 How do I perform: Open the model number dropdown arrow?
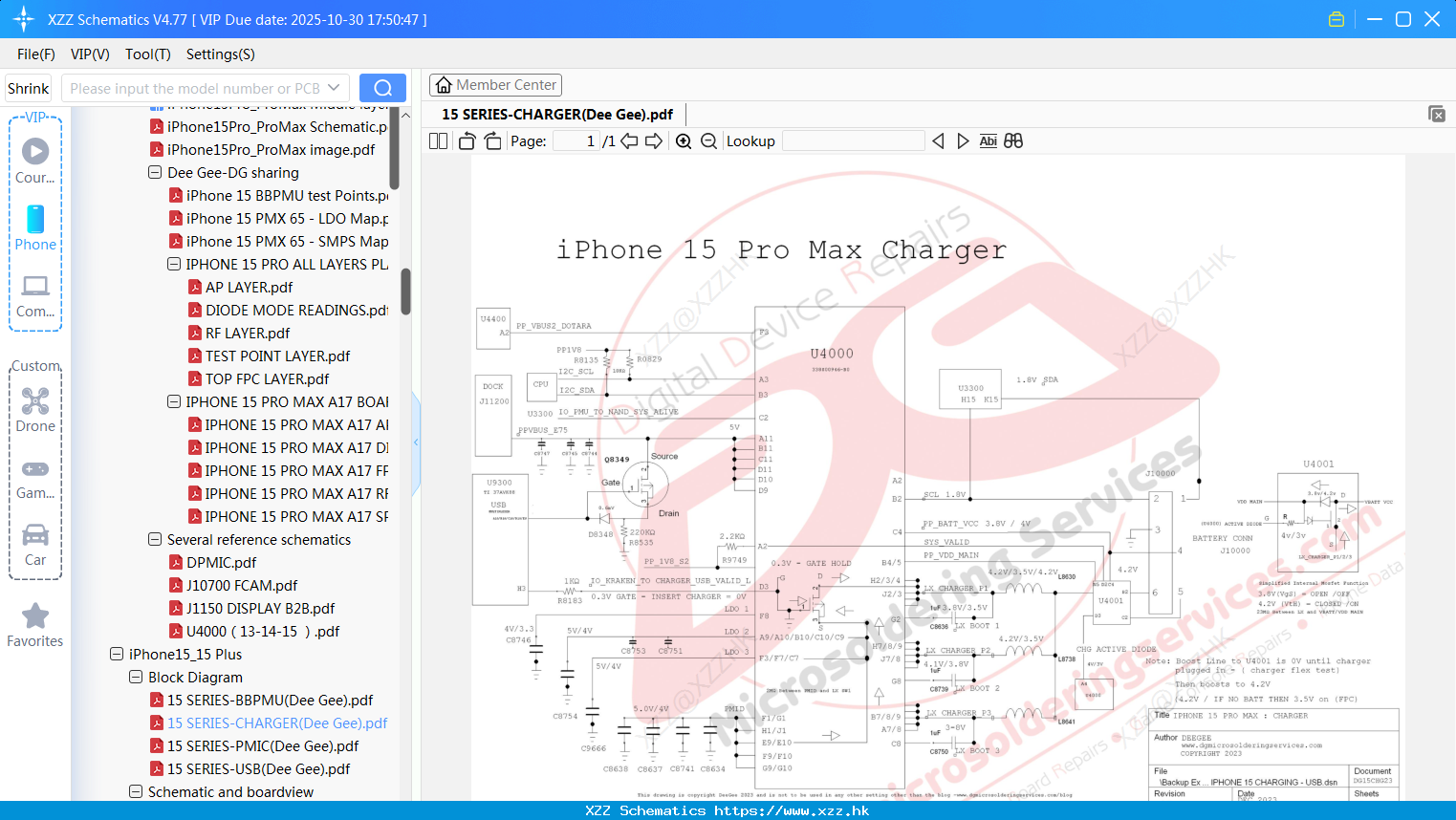tap(334, 88)
